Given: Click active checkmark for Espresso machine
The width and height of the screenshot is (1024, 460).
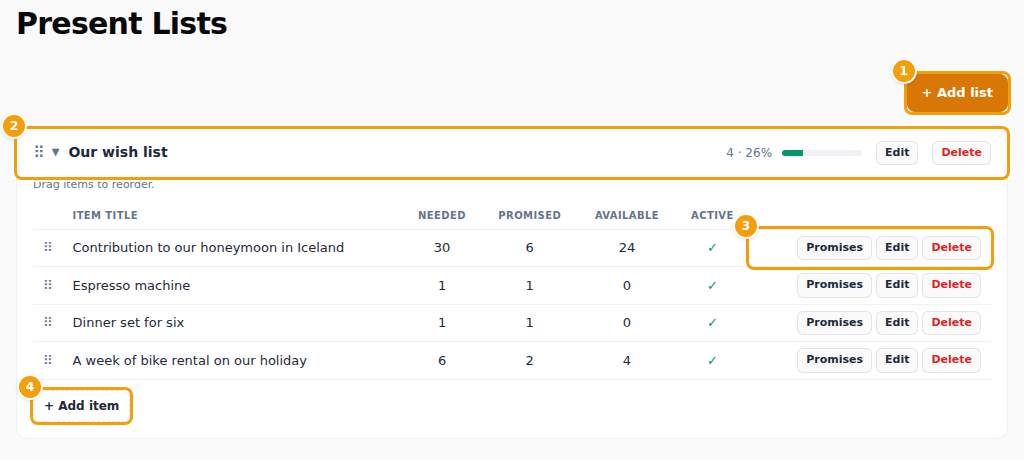Looking at the screenshot, I should pyautogui.click(x=712, y=286).
